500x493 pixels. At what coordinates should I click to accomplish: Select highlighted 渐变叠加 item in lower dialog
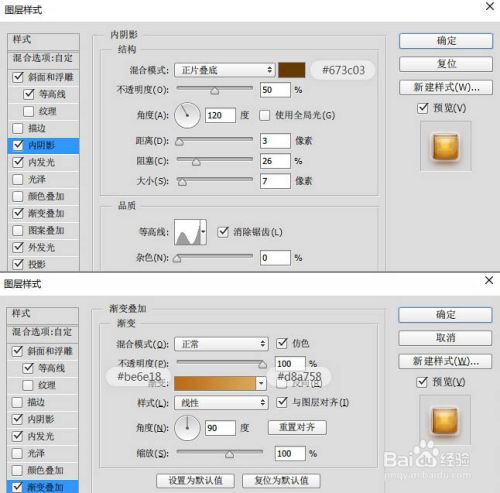pos(43,487)
